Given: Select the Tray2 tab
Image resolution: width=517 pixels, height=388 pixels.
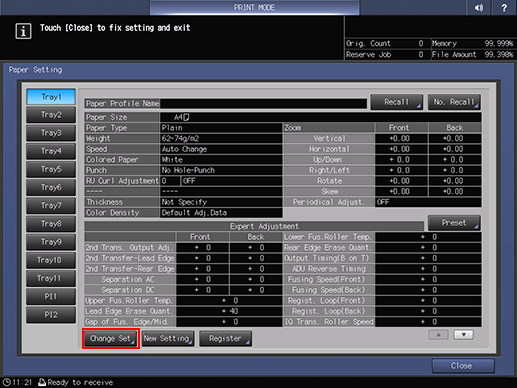Looking at the screenshot, I should click(x=51, y=115).
